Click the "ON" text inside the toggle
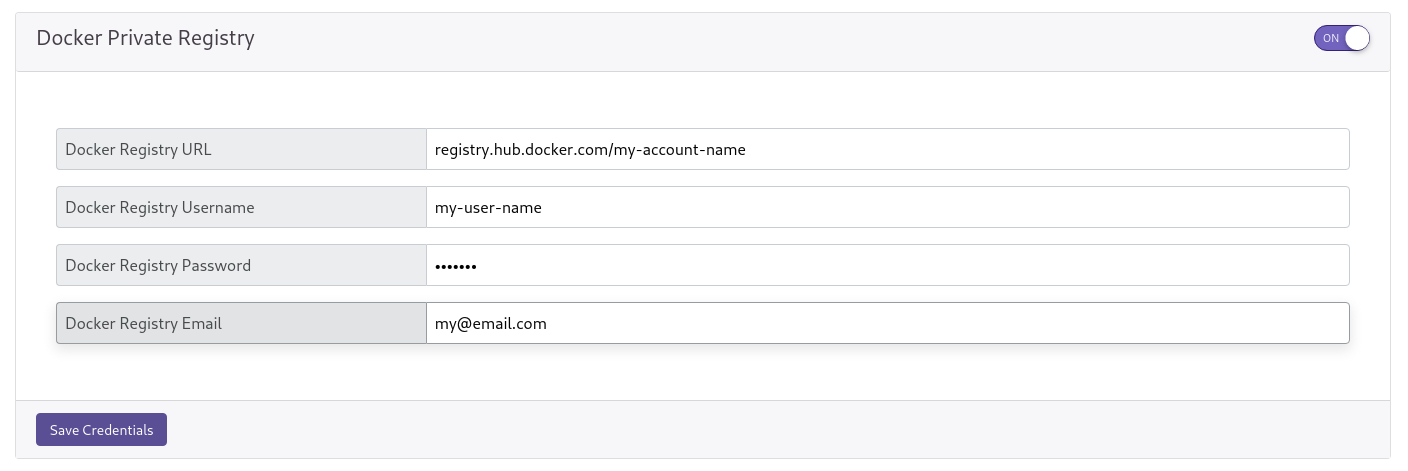1408x471 pixels. coord(1330,38)
